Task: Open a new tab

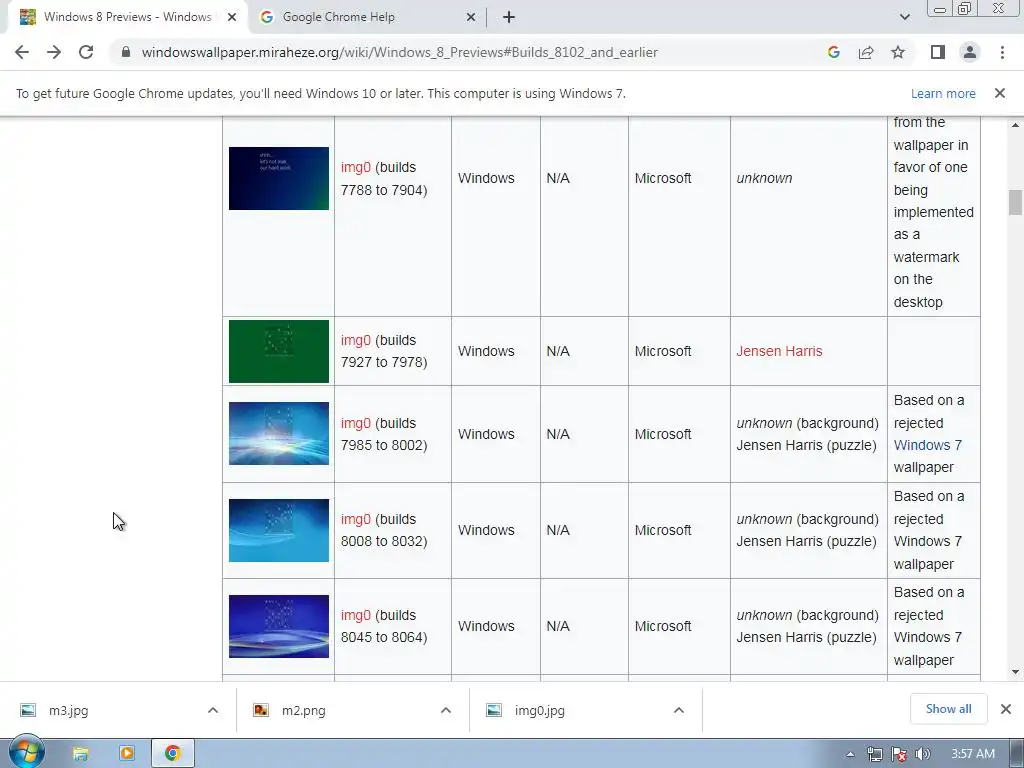Action: click(x=509, y=17)
